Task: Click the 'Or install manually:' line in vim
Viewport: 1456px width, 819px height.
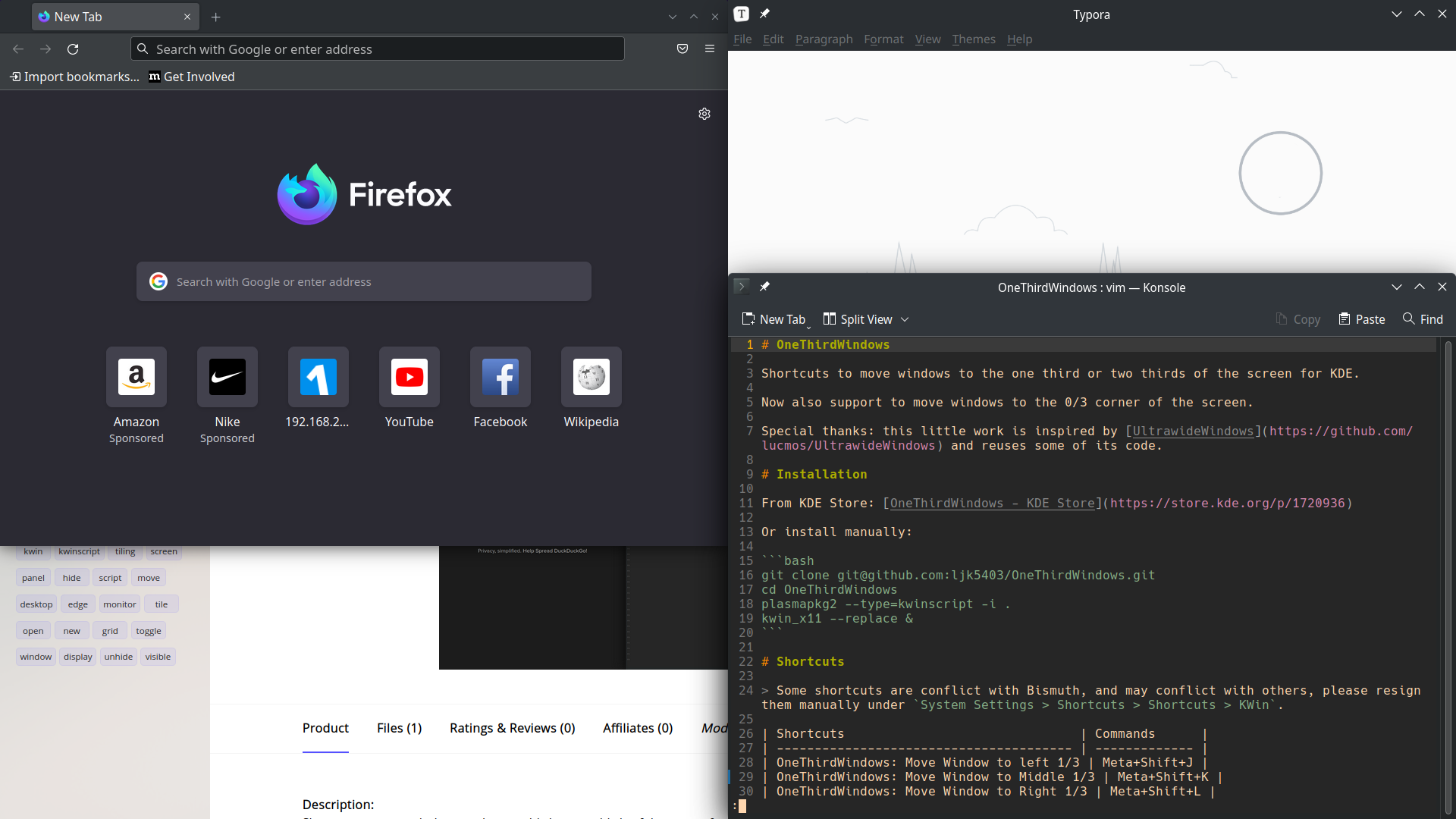Action: click(x=836, y=532)
